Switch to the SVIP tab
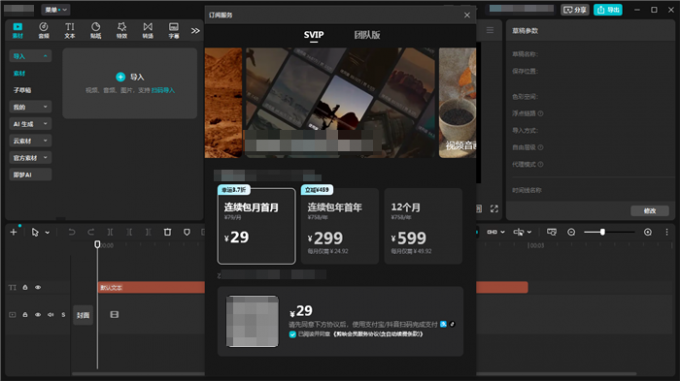Screen dimensions: 680x381 click(x=314, y=35)
